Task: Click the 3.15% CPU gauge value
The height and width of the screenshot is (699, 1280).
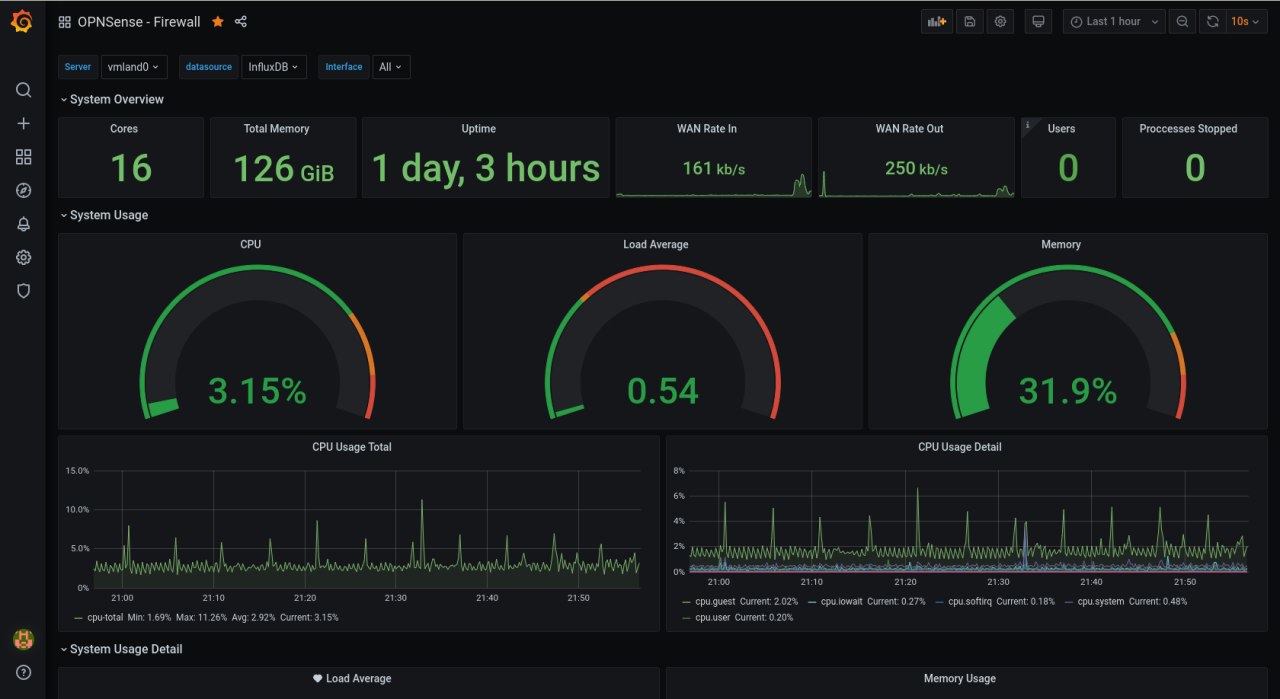Action: [x=257, y=390]
